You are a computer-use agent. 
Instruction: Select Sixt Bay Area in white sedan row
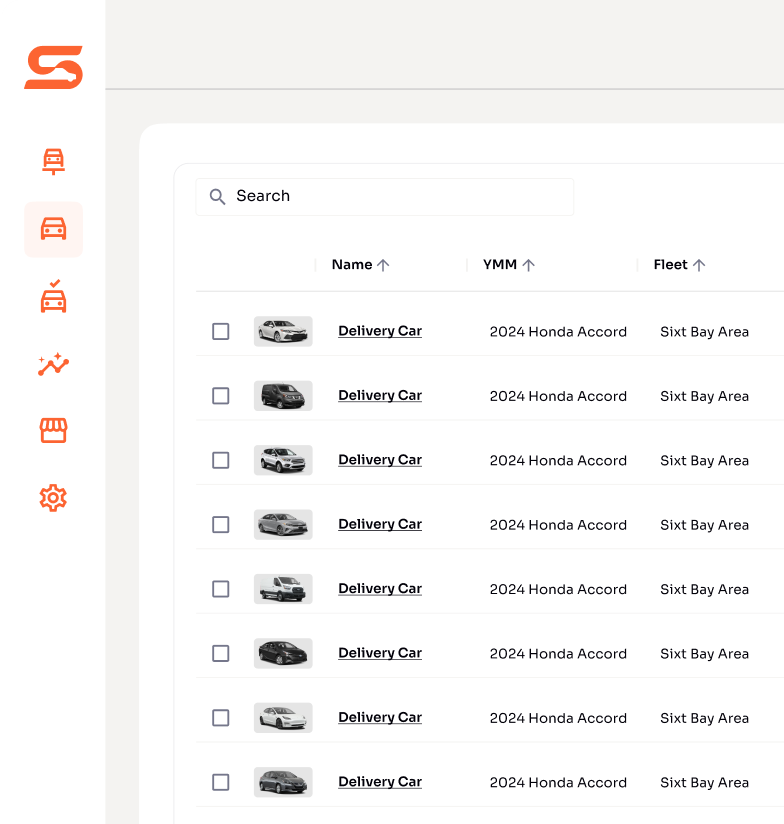(x=704, y=332)
